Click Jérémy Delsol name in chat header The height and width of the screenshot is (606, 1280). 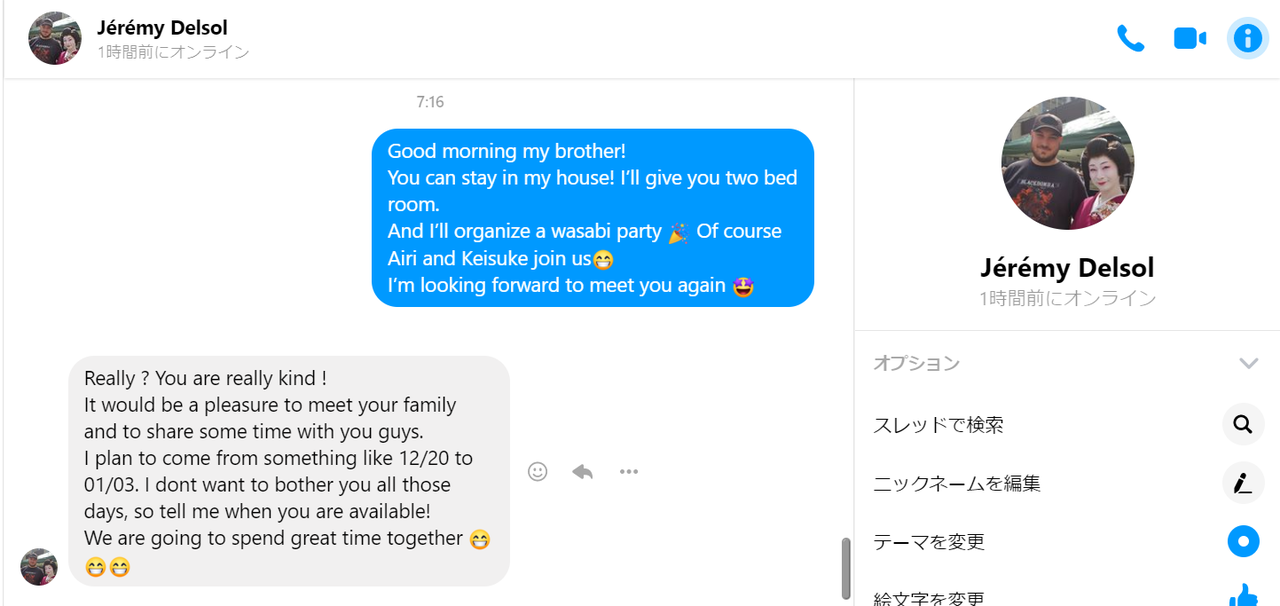point(163,27)
